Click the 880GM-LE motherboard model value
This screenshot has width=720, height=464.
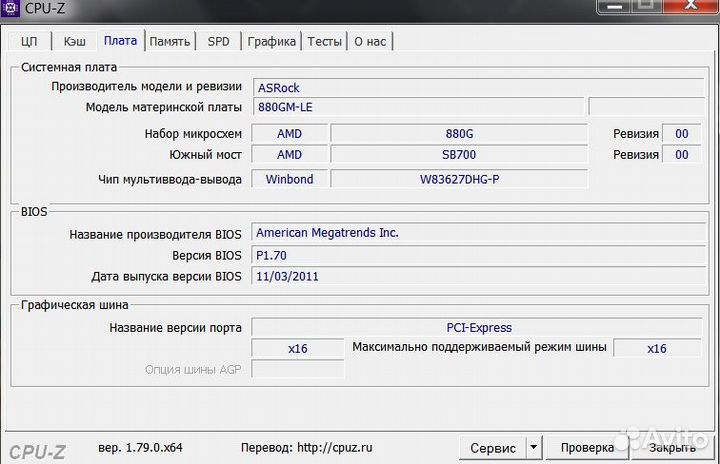click(x=418, y=107)
